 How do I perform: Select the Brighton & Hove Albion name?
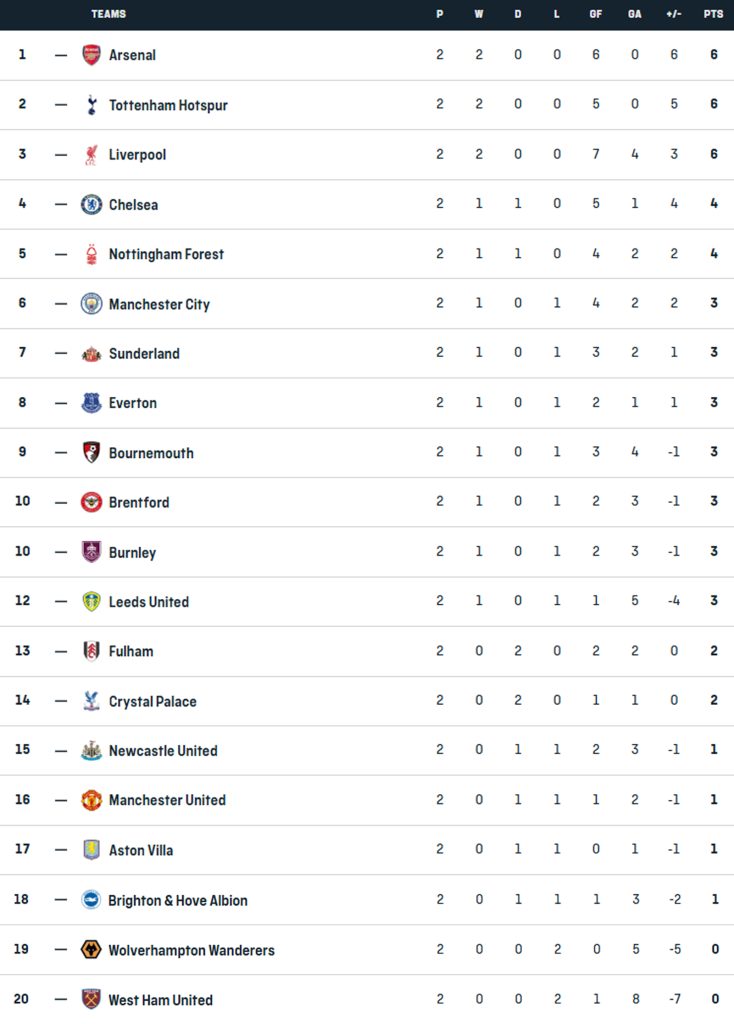click(178, 901)
